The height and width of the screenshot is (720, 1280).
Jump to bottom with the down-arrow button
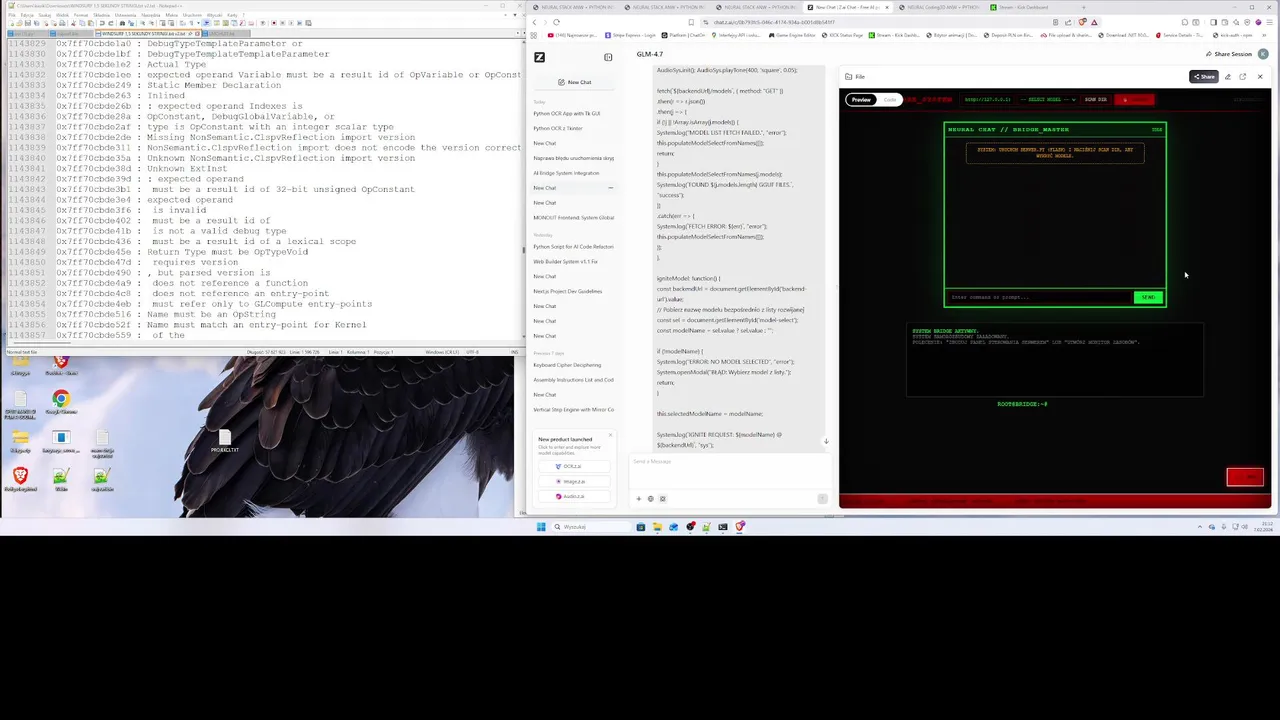tap(826, 441)
